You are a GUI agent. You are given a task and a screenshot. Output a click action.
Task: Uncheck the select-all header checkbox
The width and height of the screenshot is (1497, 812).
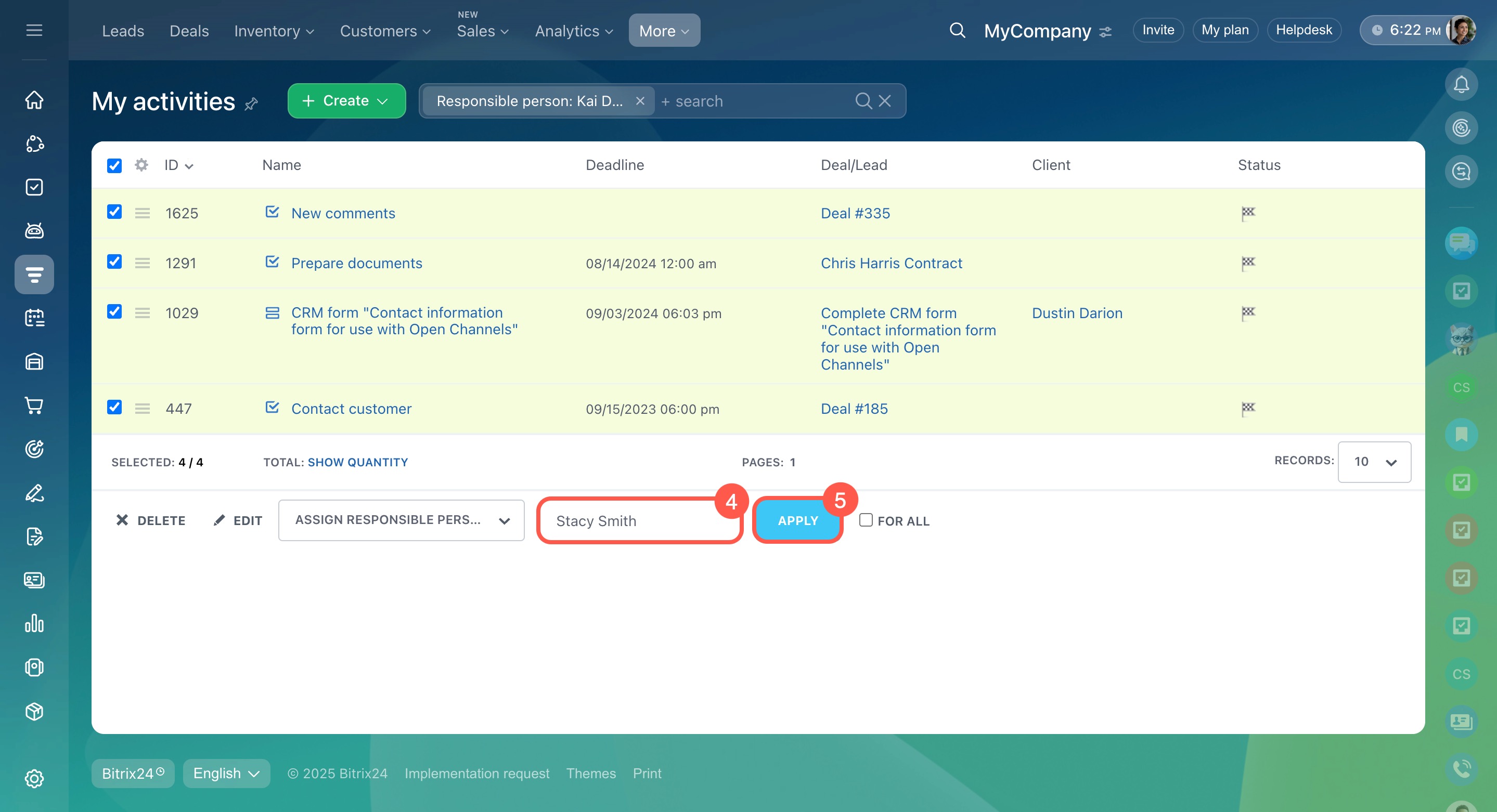(114, 165)
